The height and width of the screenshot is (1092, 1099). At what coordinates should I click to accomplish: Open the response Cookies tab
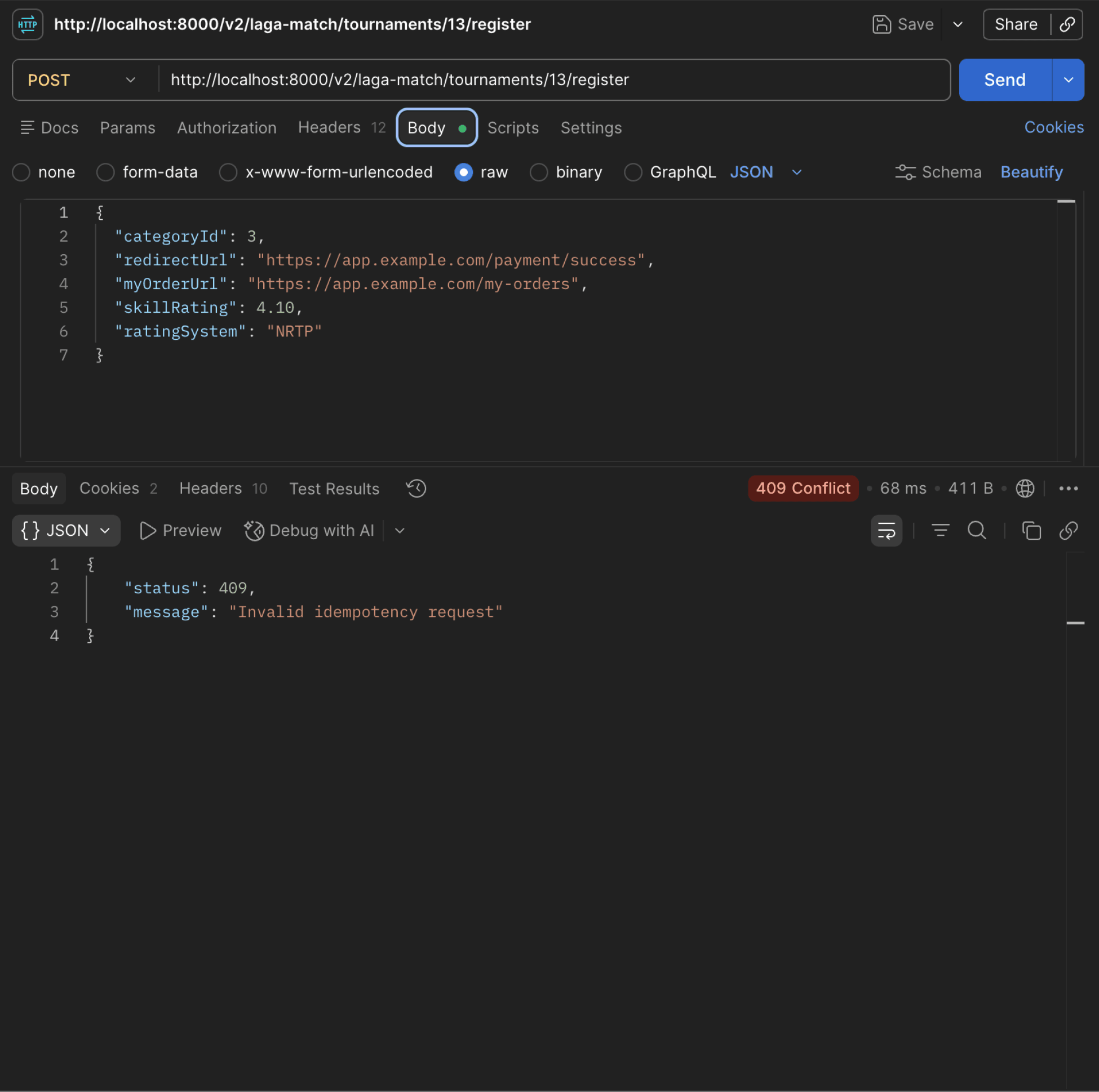118,488
